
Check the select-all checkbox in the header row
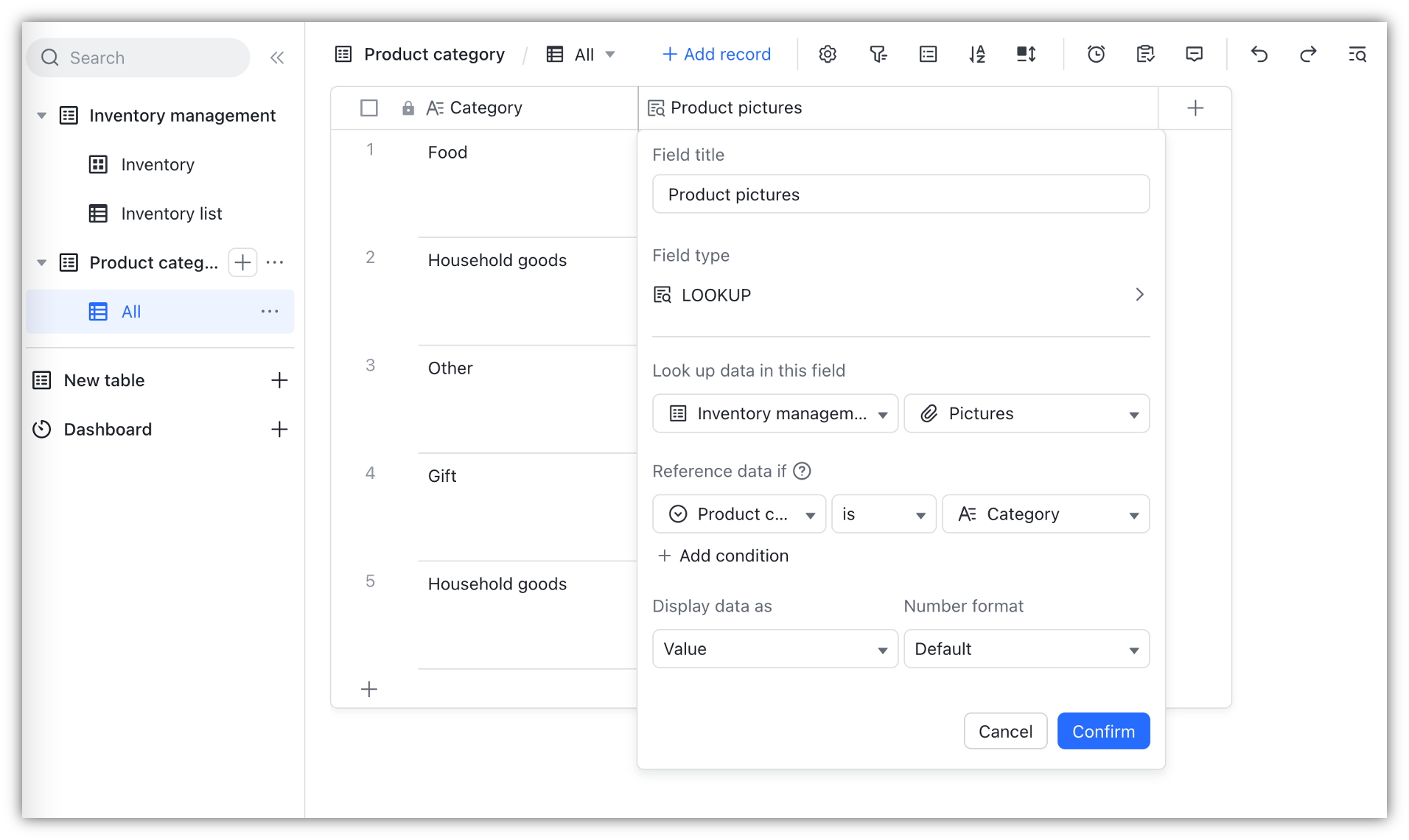[369, 108]
